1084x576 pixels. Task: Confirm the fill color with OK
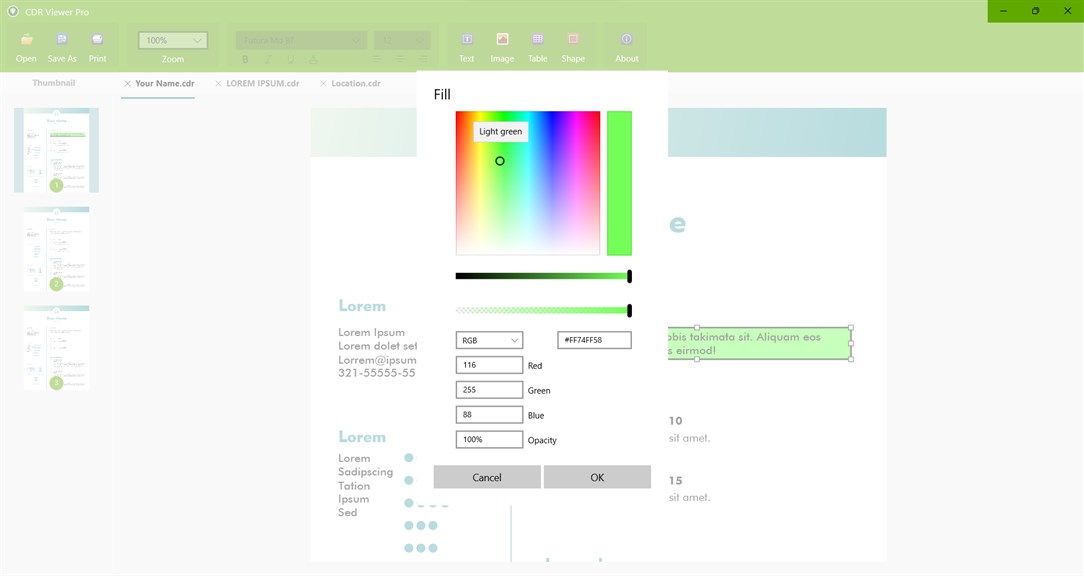[597, 477]
